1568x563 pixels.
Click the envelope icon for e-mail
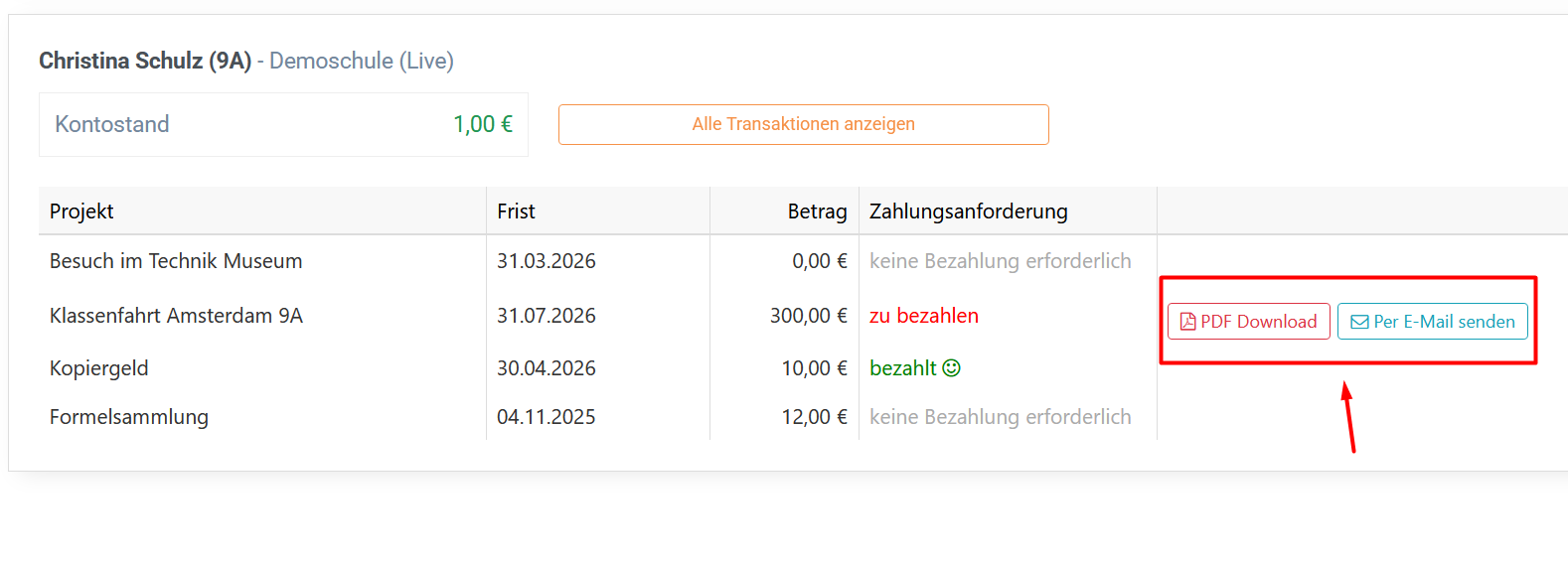point(1359,322)
